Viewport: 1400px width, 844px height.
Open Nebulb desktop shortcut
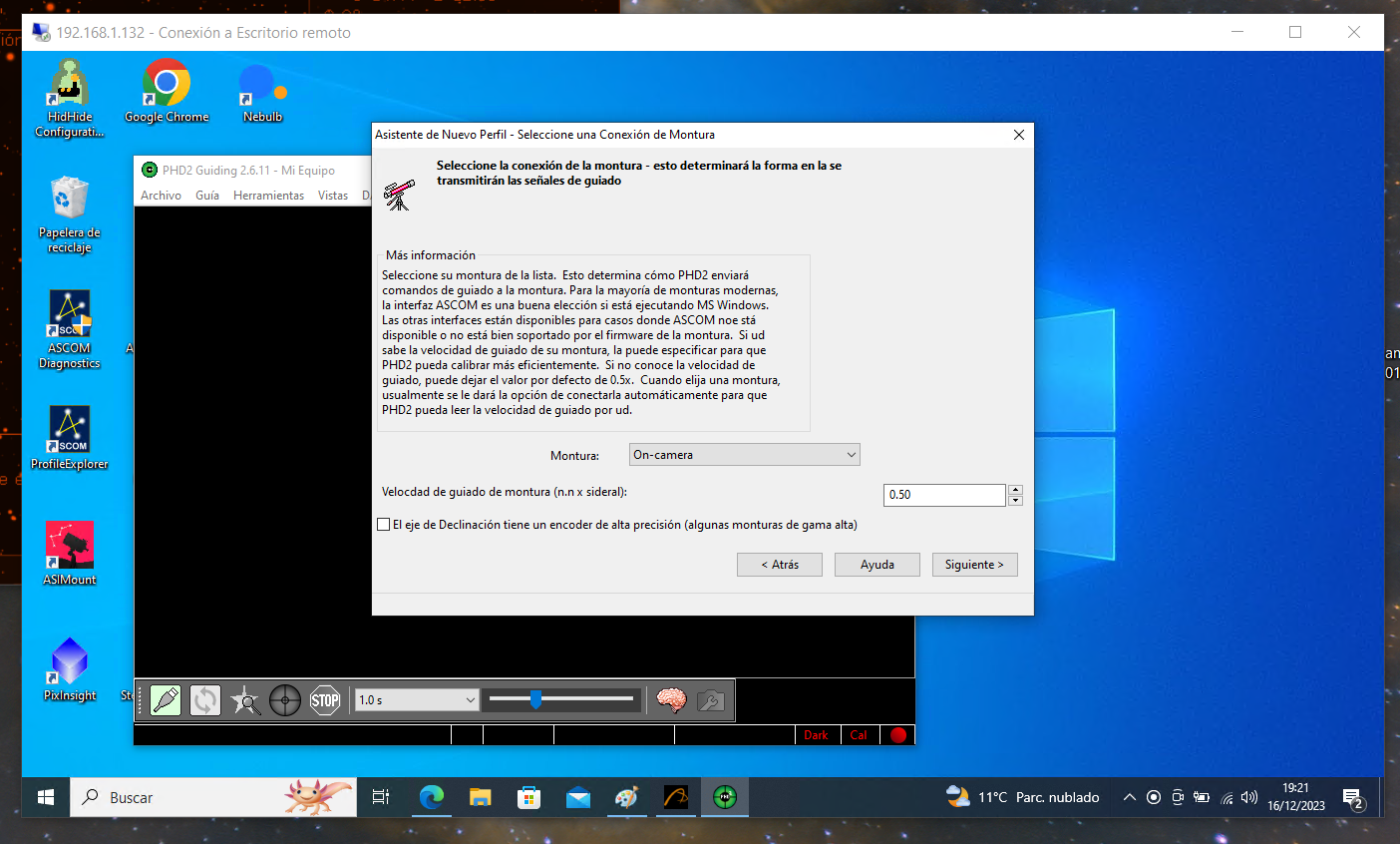263,91
